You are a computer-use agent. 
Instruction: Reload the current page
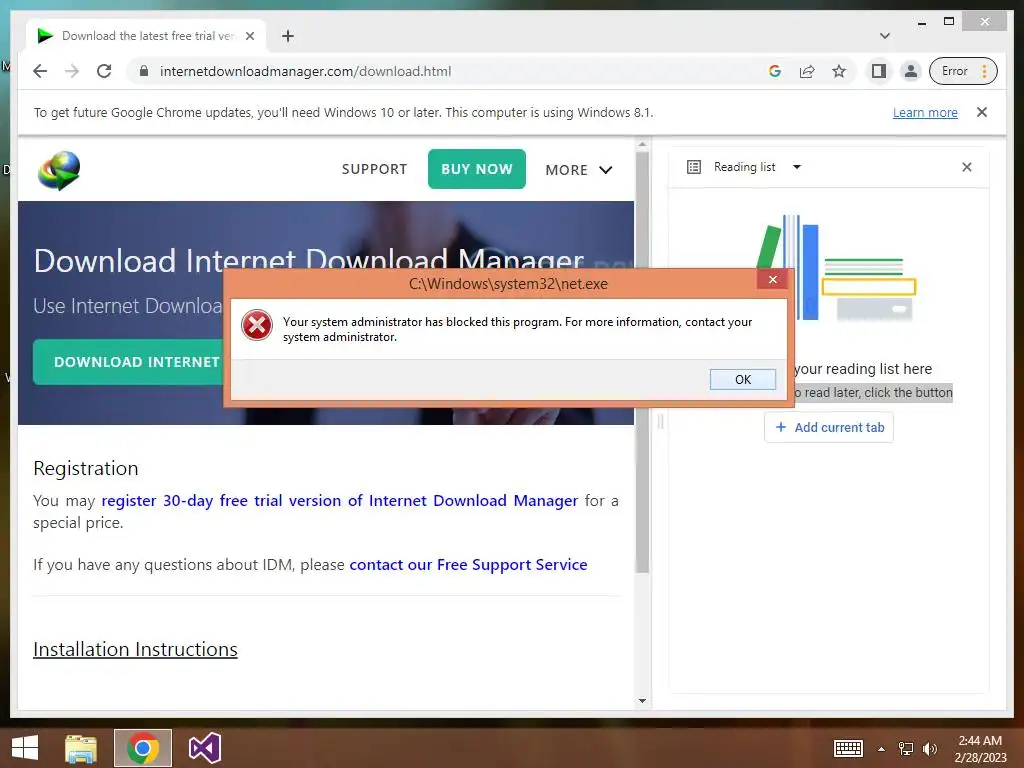[104, 71]
